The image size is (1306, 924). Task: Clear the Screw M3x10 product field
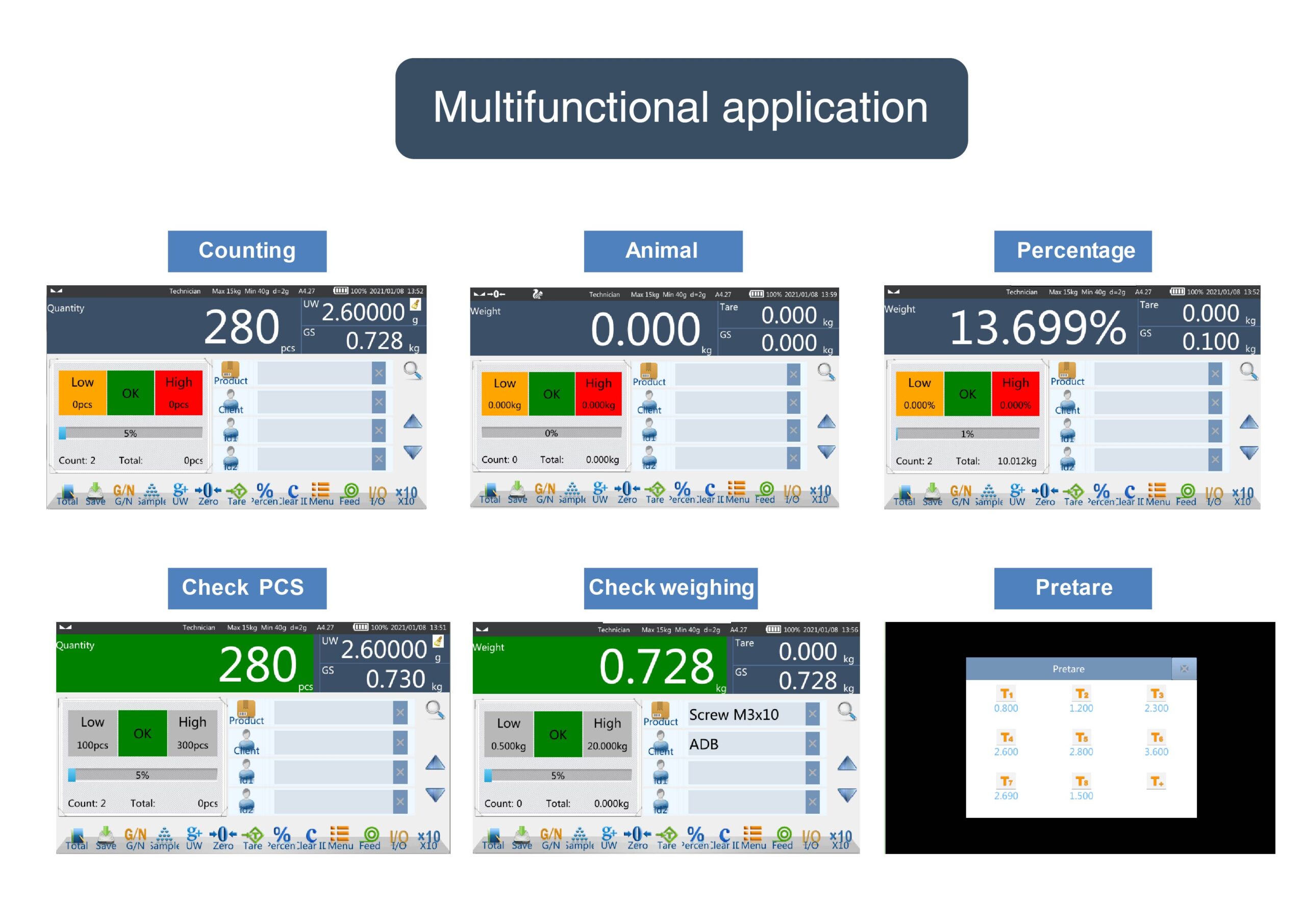click(x=812, y=714)
